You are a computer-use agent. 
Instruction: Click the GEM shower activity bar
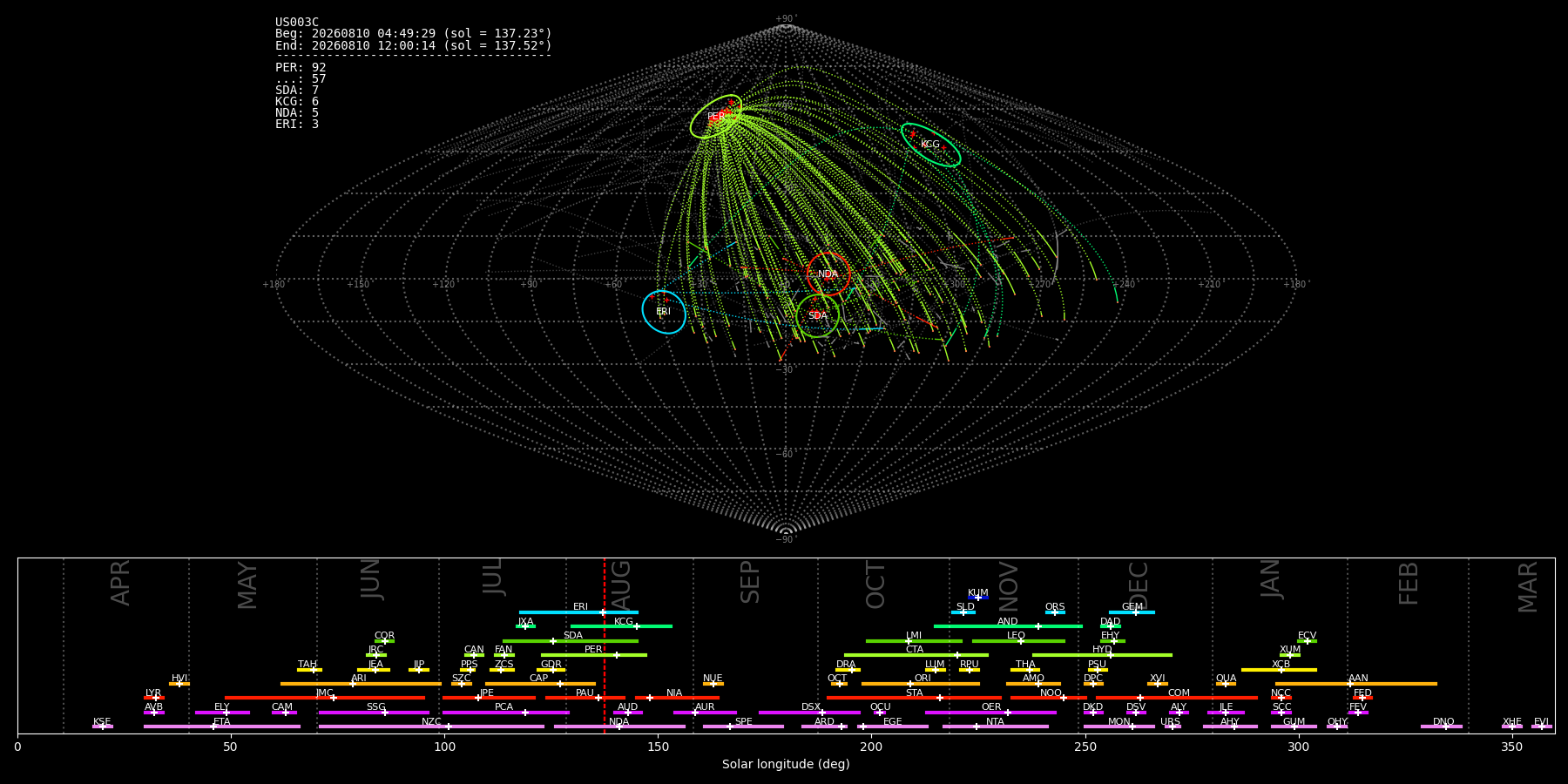(1132, 612)
